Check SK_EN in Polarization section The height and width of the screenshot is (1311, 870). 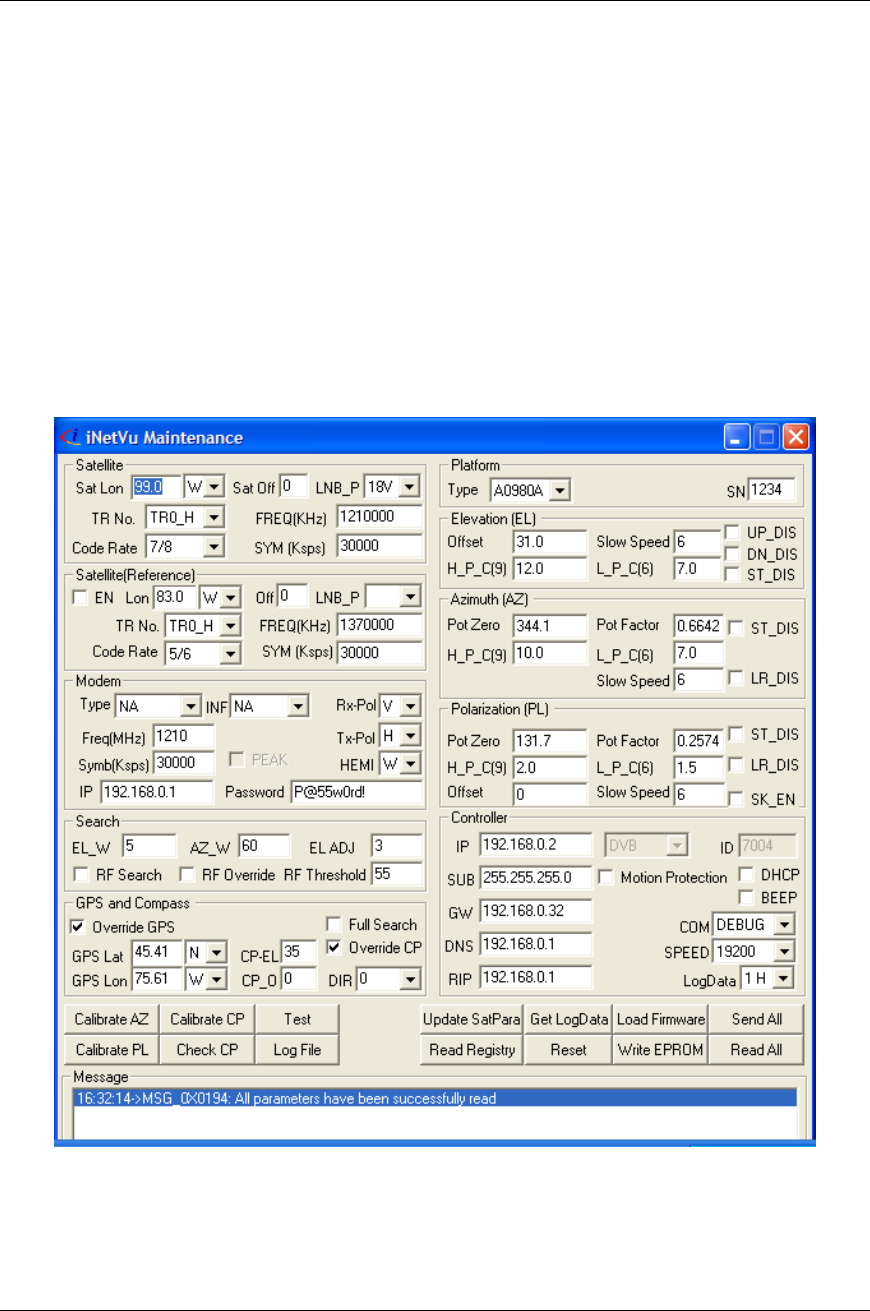click(734, 798)
